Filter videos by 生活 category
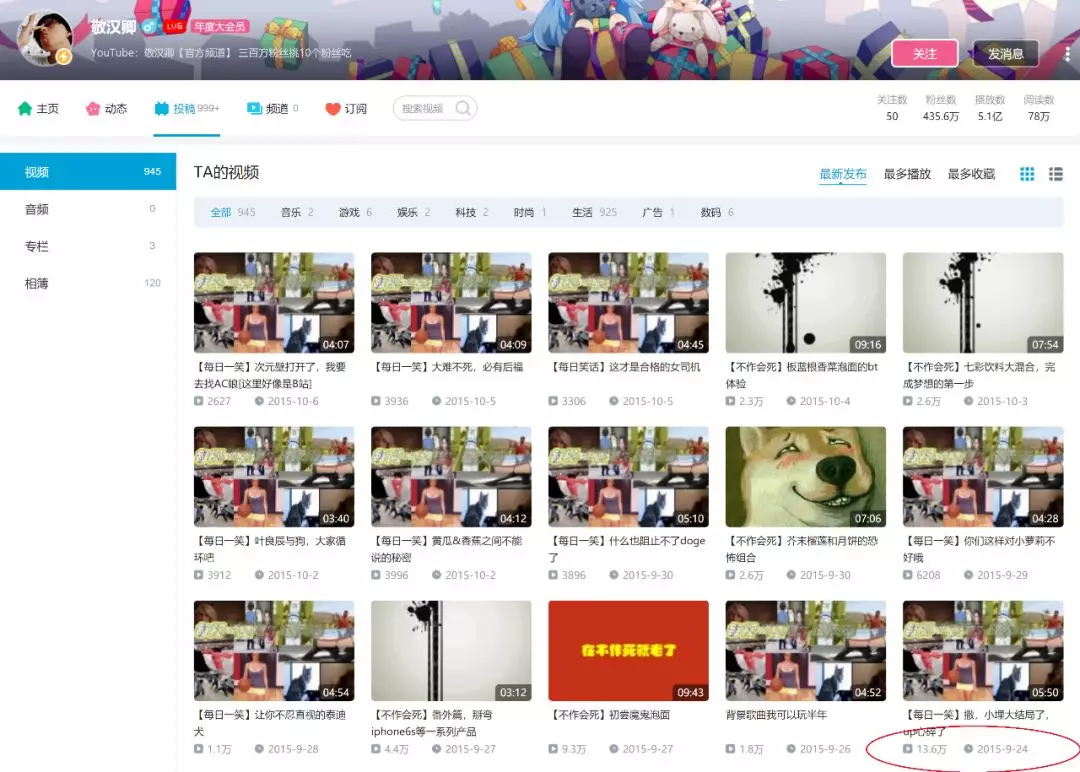 pos(582,212)
